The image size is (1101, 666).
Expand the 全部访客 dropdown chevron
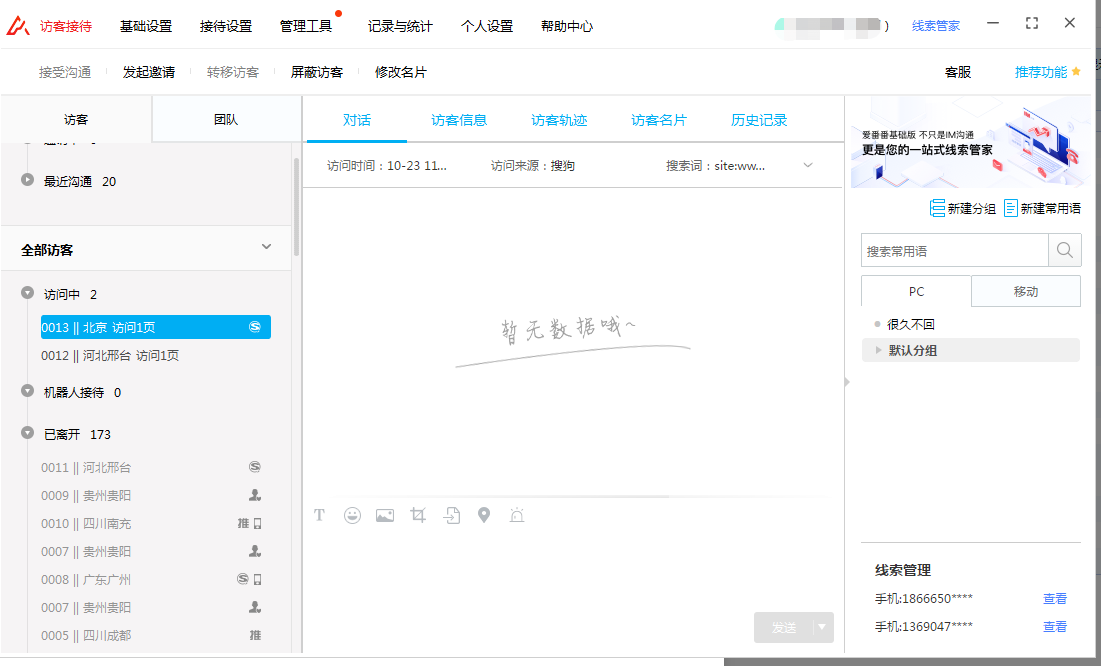(x=266, y=247)
